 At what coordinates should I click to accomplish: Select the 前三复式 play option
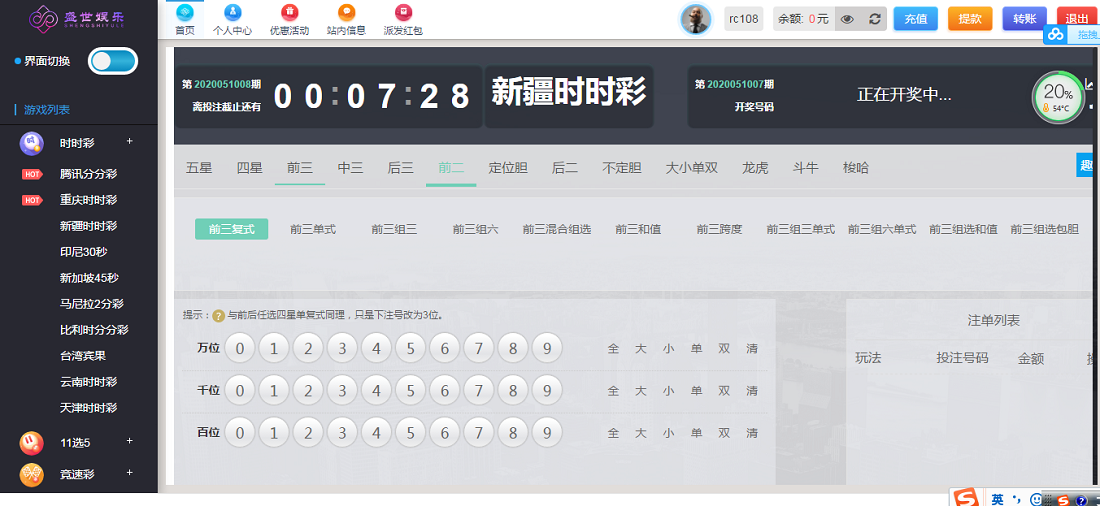tap(231, 229)
